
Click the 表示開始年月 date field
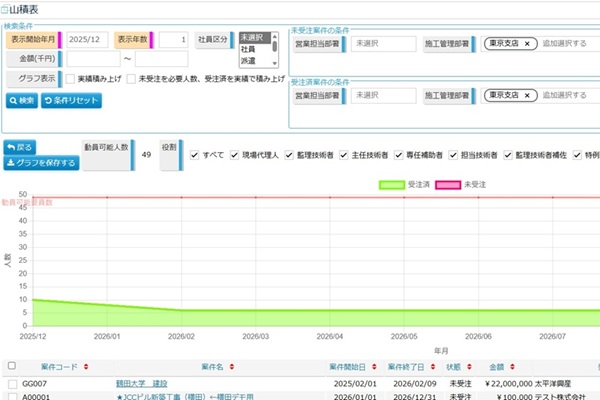87,40
